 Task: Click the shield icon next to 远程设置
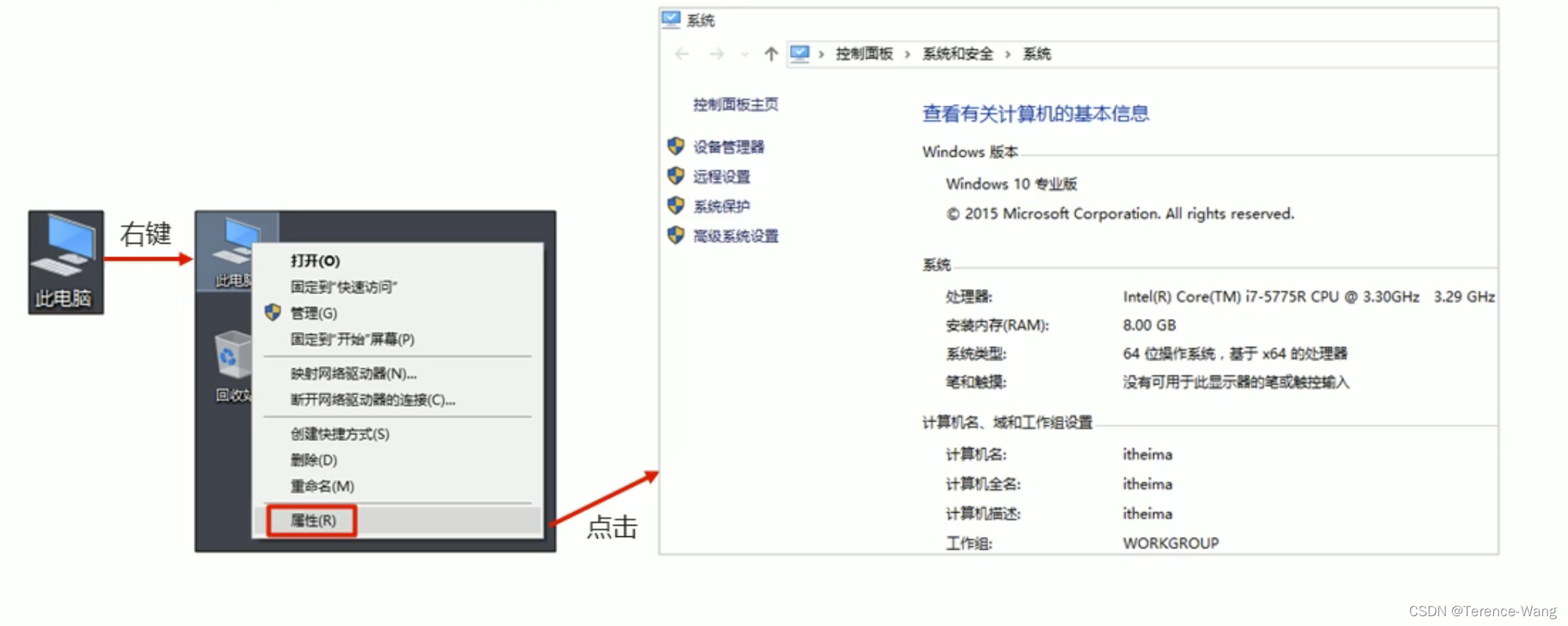point(675,176)
